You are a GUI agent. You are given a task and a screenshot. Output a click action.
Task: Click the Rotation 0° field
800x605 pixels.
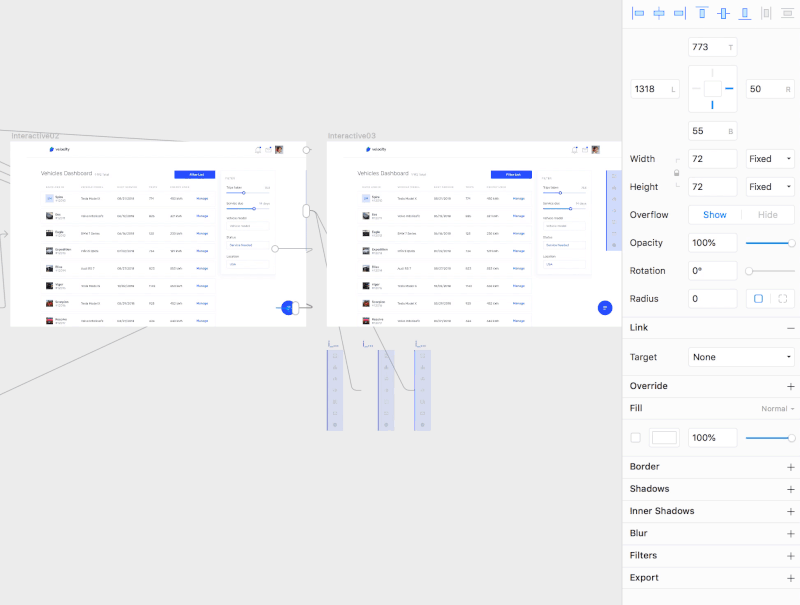[712, 271]
